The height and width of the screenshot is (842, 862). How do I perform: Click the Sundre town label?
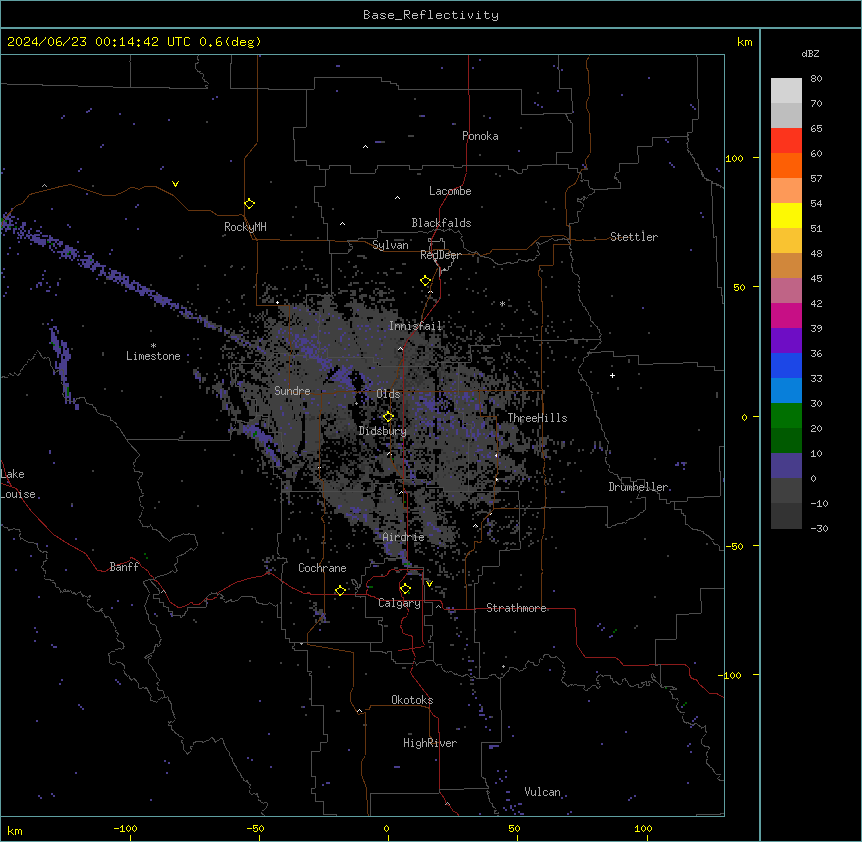292,391
